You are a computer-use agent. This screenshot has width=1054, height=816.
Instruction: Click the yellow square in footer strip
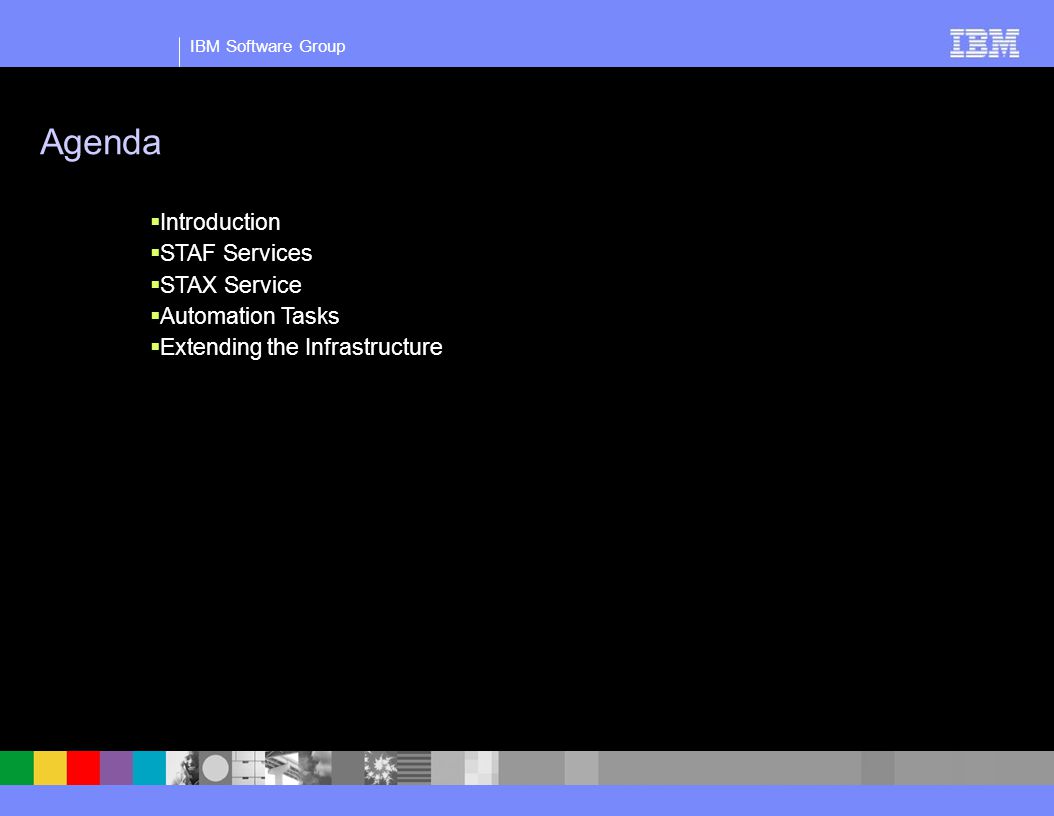(x=50, y=768)
